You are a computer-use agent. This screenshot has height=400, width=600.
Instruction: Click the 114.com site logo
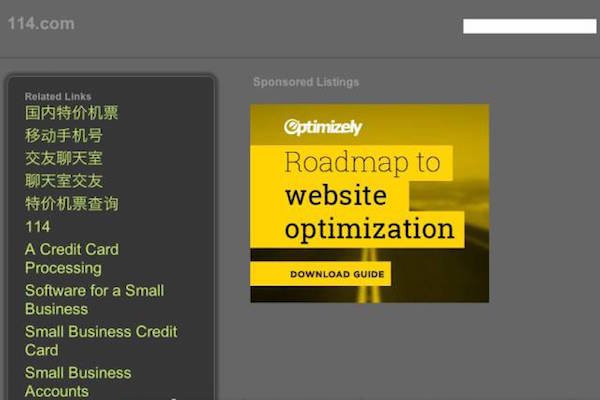pos(41,24)
